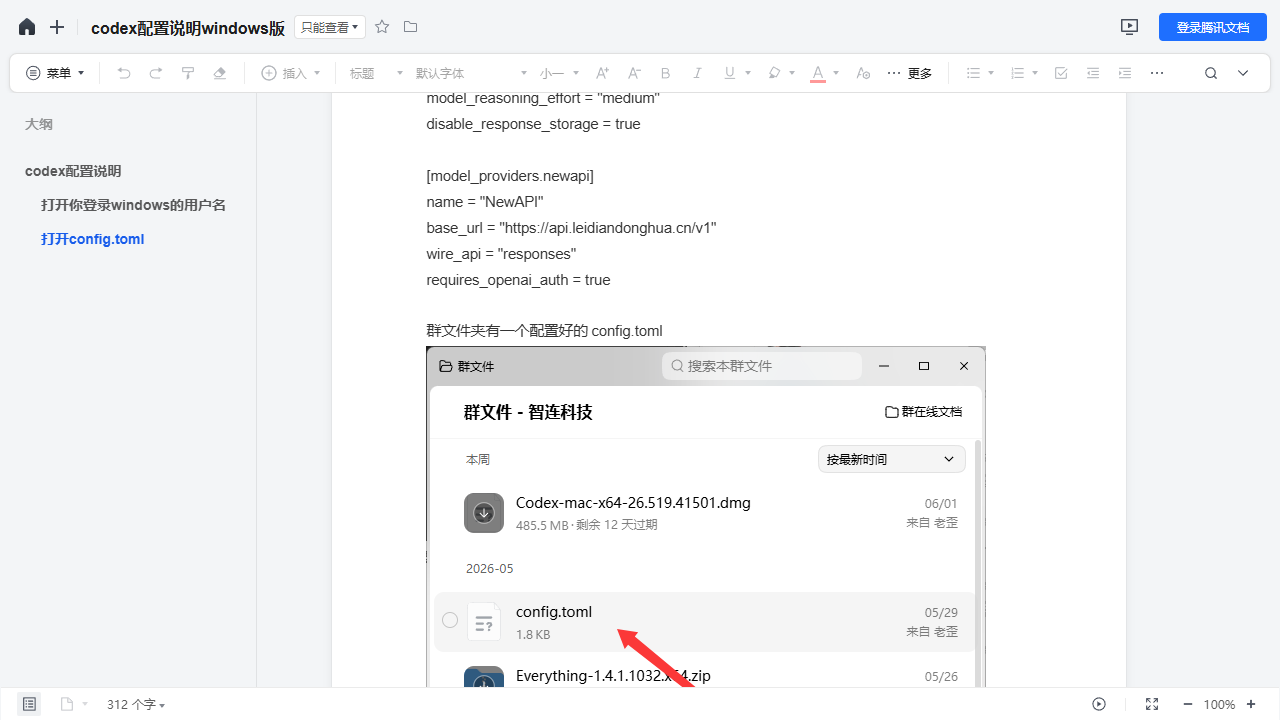Open the 标题 heading style dropdown
1280x720 pixels.
376,73
